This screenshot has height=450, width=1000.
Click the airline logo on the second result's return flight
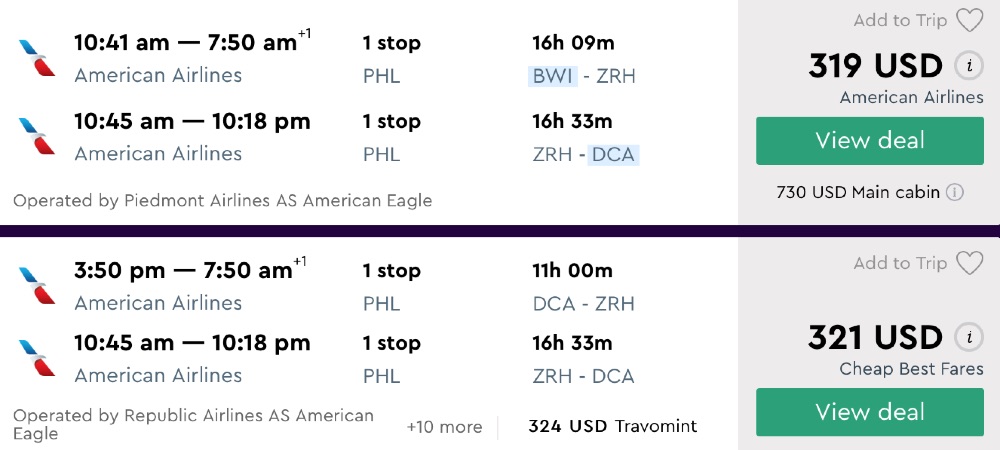[37, 358]
